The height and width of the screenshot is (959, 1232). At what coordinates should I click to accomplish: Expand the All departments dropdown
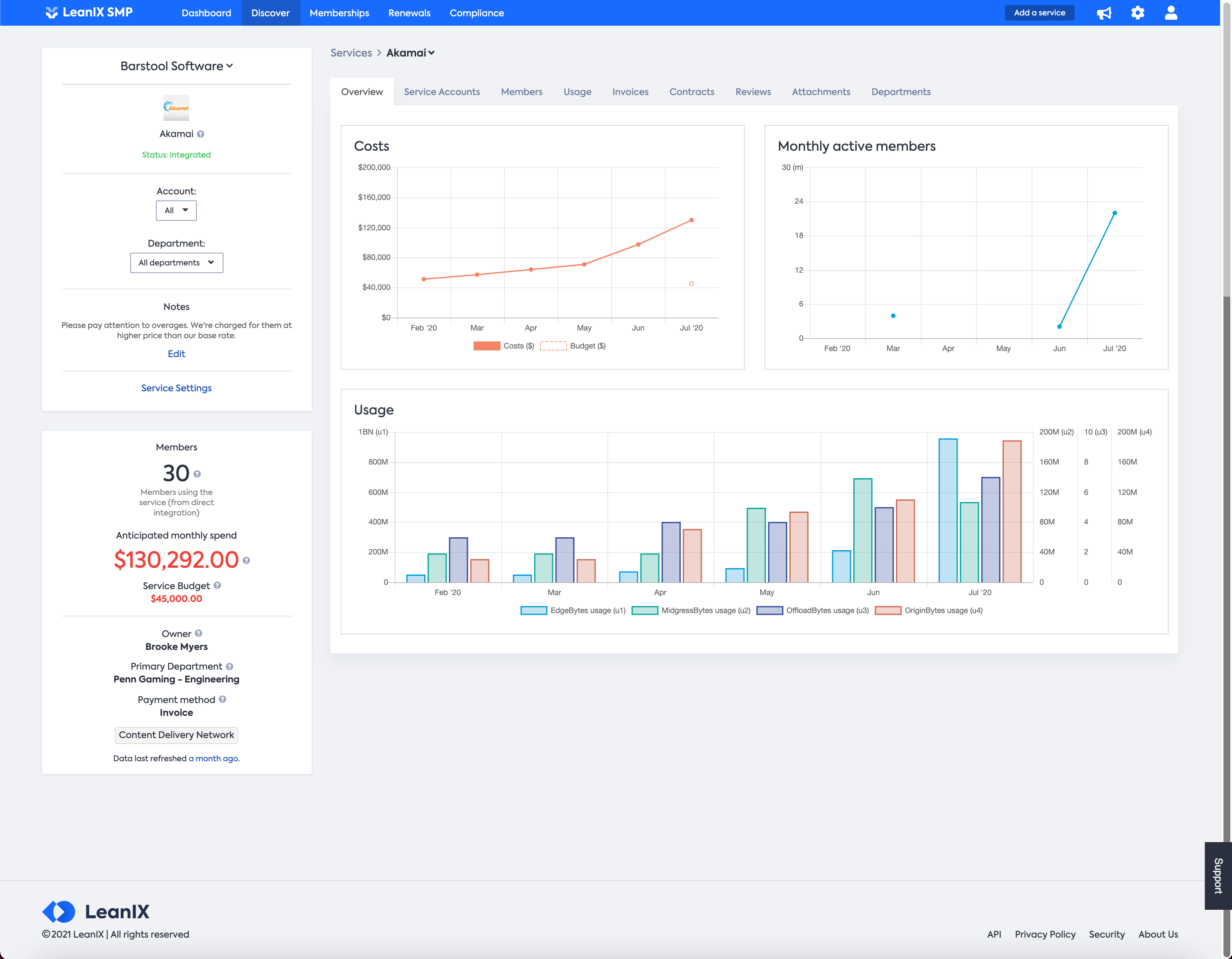pyautogui.click(x=176, y=263)
